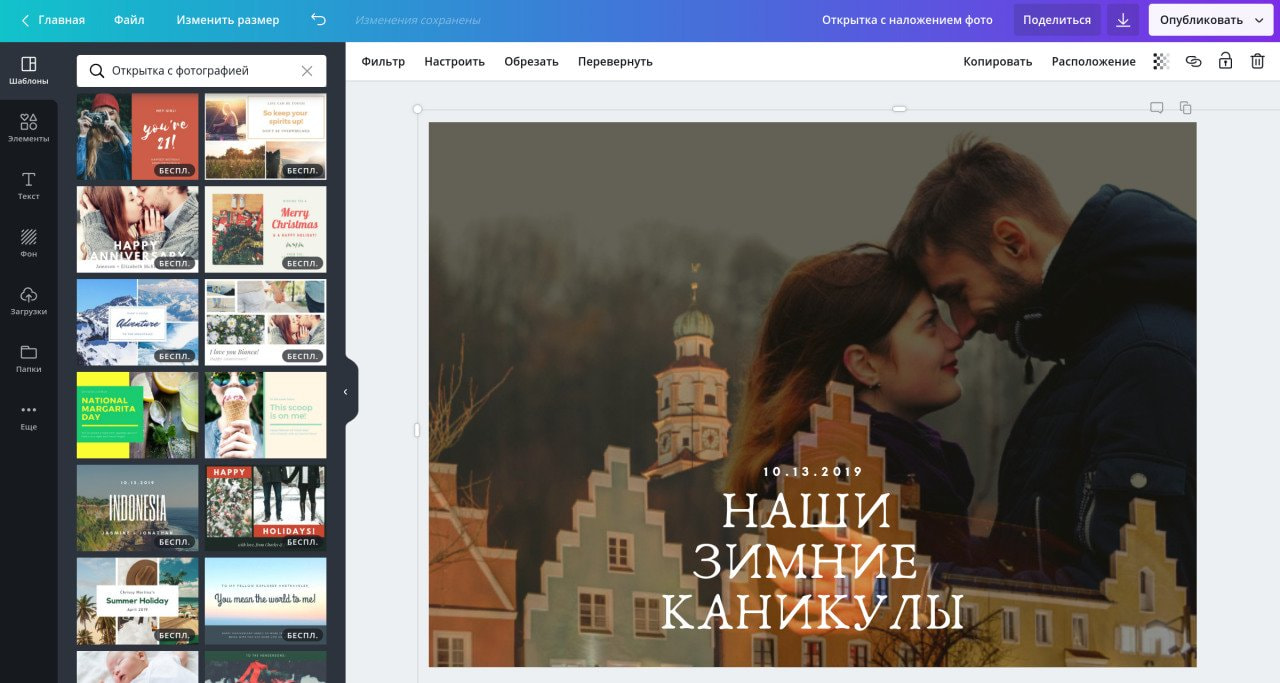Select the Indonesia template thumbnail
1280x683 pixels.
click(x=137, y=508)
